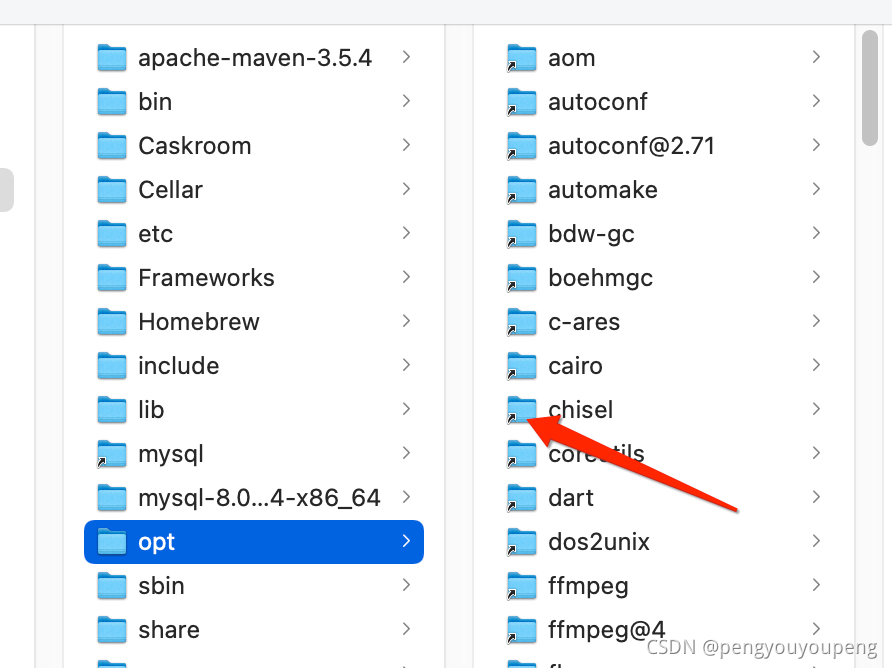Click the mysql folder name

click(x=171, y=455)
